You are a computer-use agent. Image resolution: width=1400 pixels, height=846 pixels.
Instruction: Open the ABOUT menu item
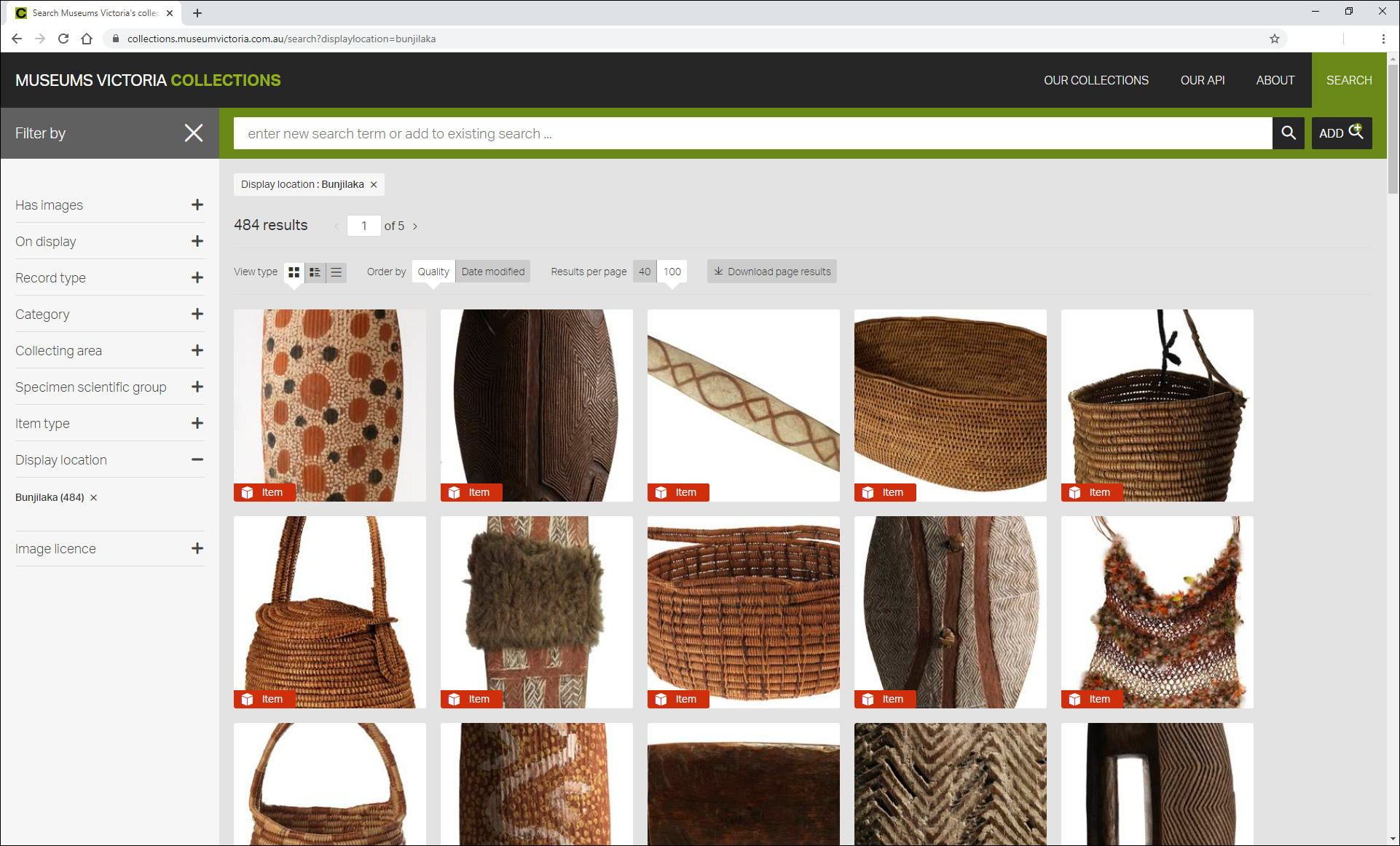point(1275,80)
